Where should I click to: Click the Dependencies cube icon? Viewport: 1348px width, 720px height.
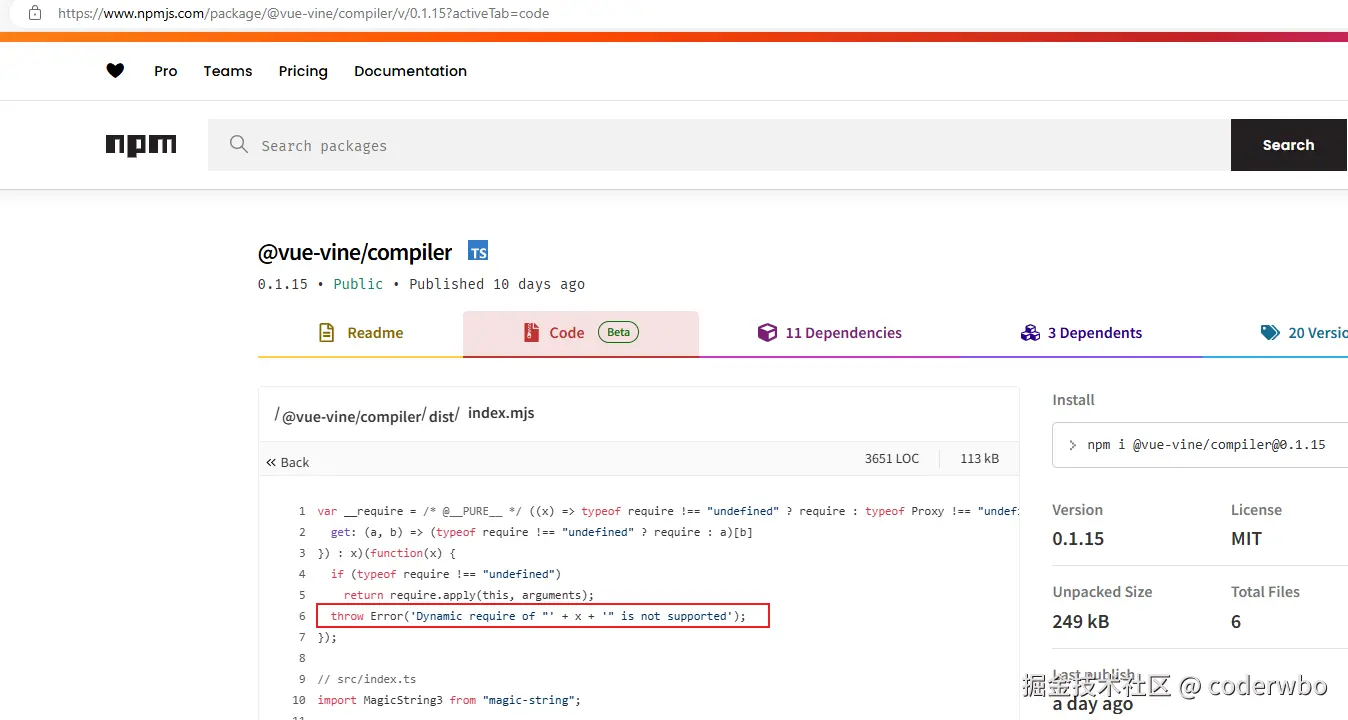767,333
